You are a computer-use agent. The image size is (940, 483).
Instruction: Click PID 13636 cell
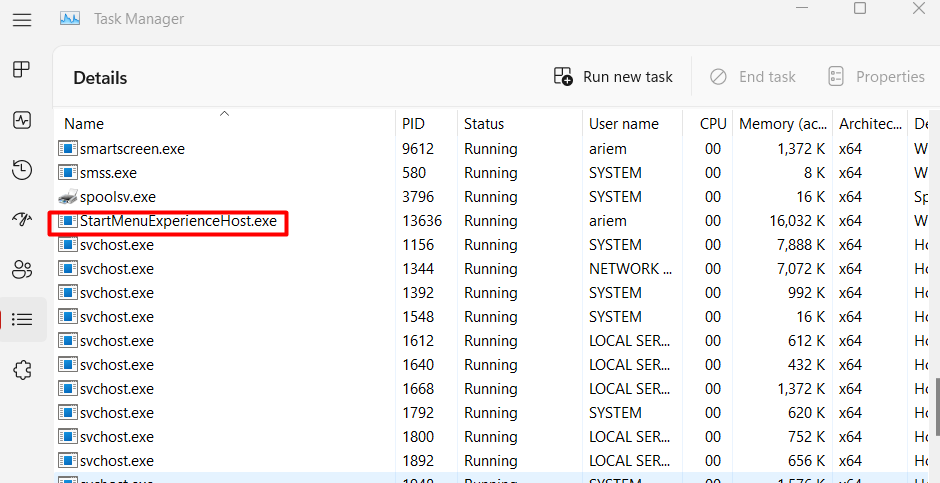[x=422, y=221]
